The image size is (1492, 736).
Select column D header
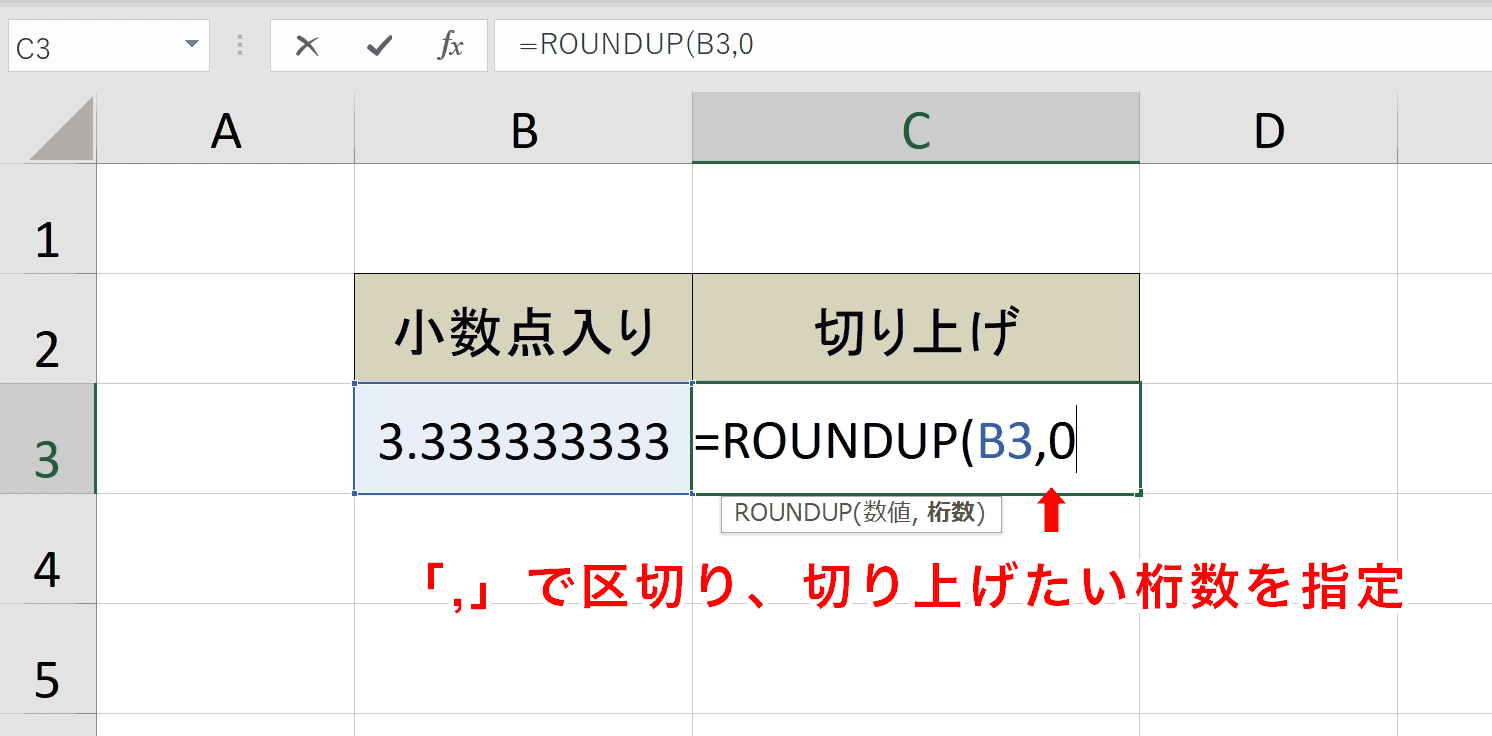[1269, 130]
